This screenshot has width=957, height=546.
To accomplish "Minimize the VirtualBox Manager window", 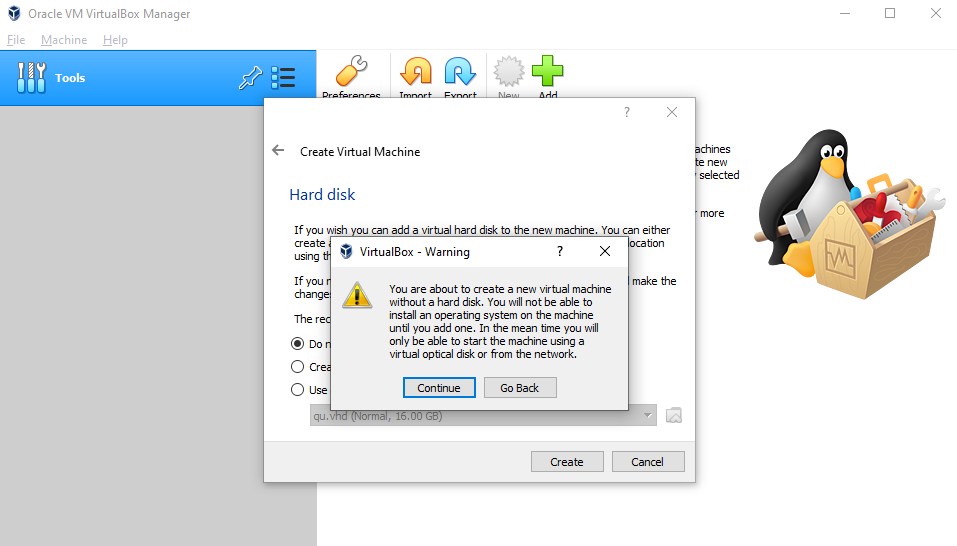I will tap(845, 13).
